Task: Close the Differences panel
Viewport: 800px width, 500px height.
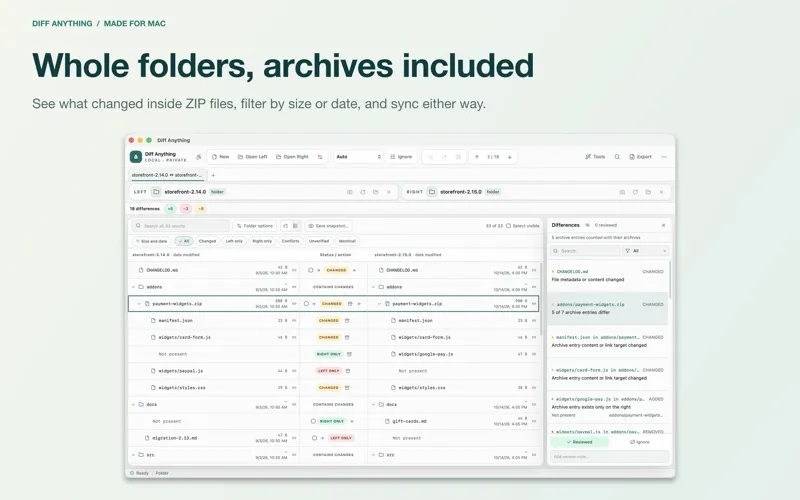Action: coord(663,225)
